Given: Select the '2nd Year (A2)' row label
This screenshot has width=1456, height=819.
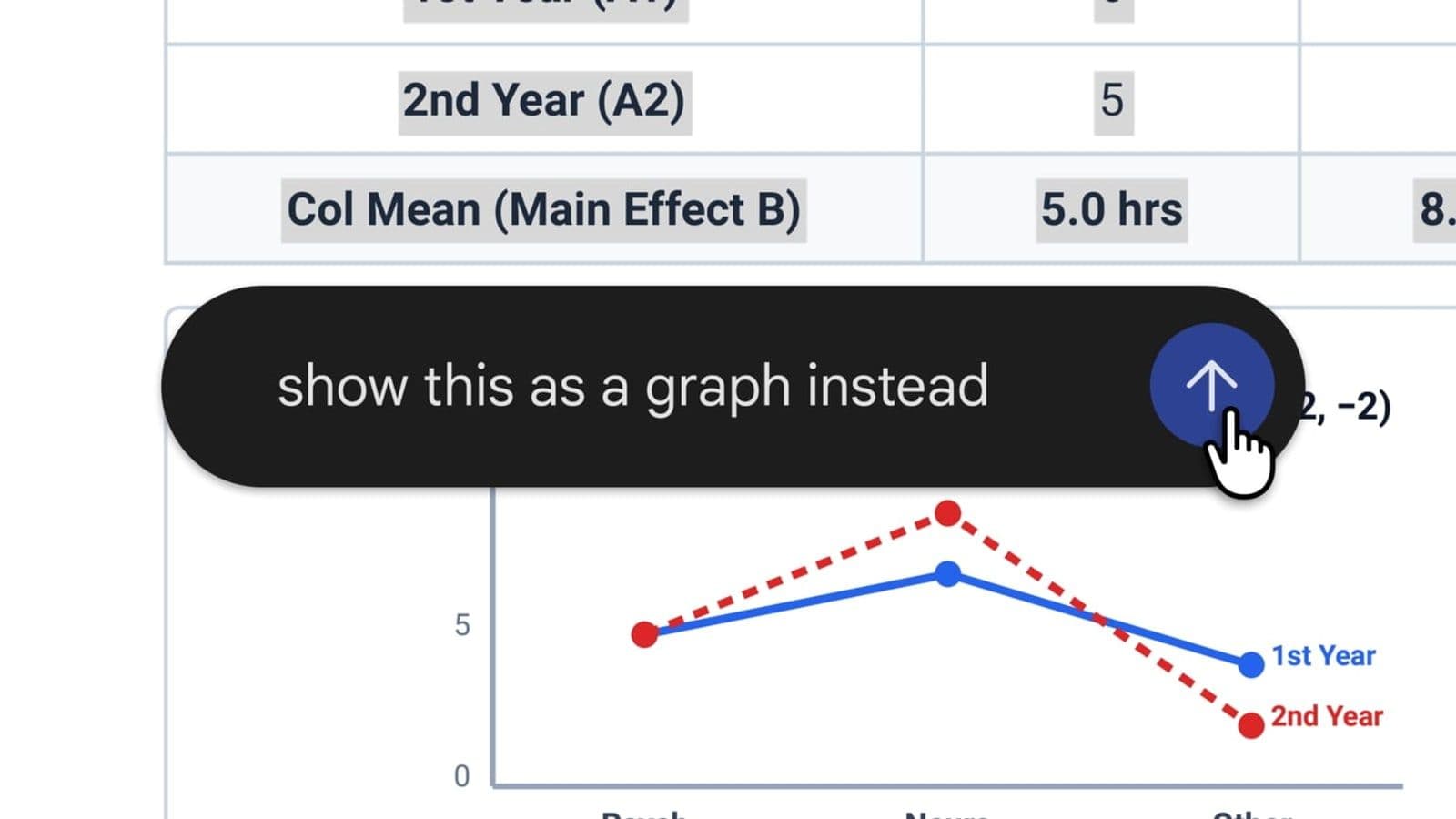Looking at the screenshot, I should tap(544, 100).
